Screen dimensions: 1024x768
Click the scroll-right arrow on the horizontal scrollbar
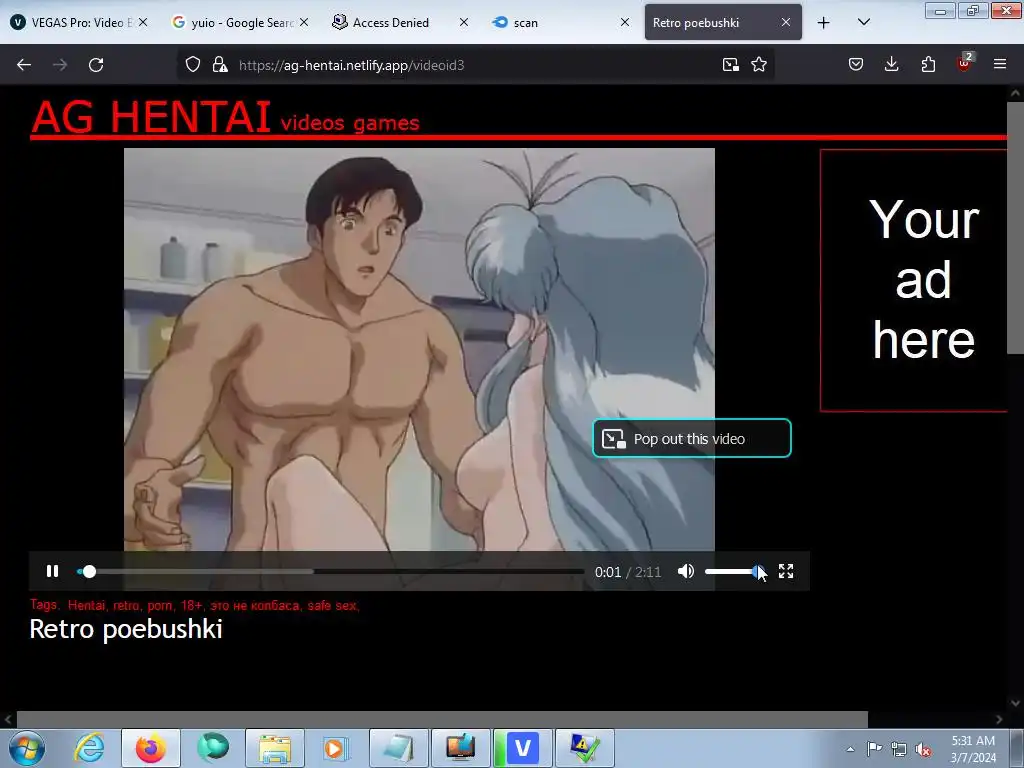coord(999,719)
